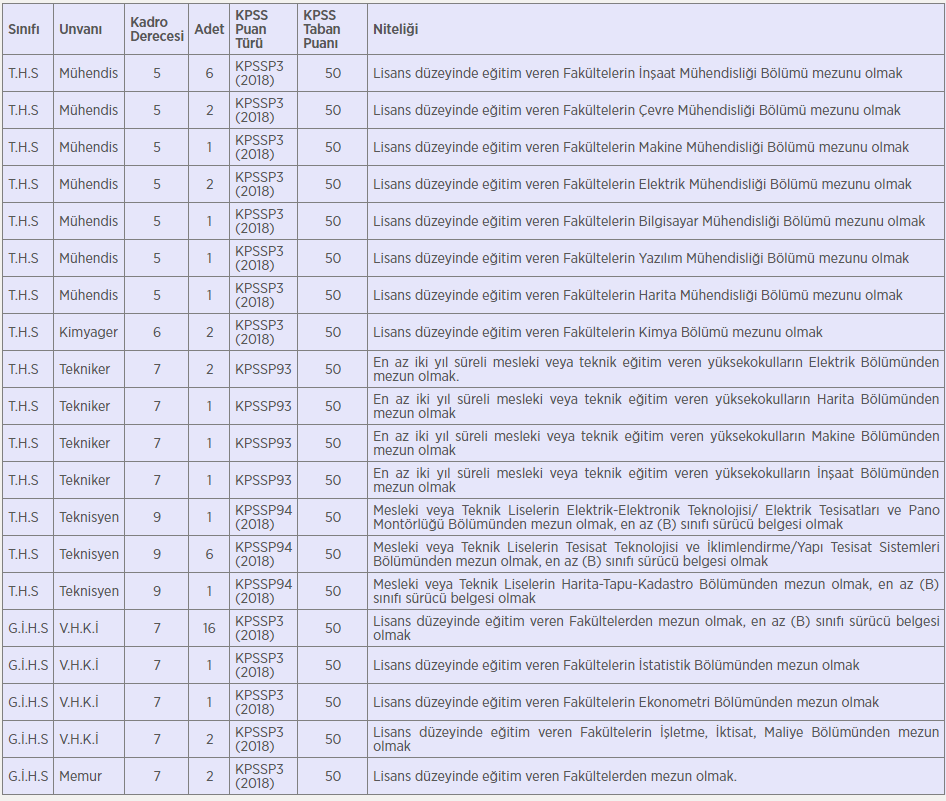The image size is (946, 801).
Task: Click the "Memur" title cell
Action: 80,776
